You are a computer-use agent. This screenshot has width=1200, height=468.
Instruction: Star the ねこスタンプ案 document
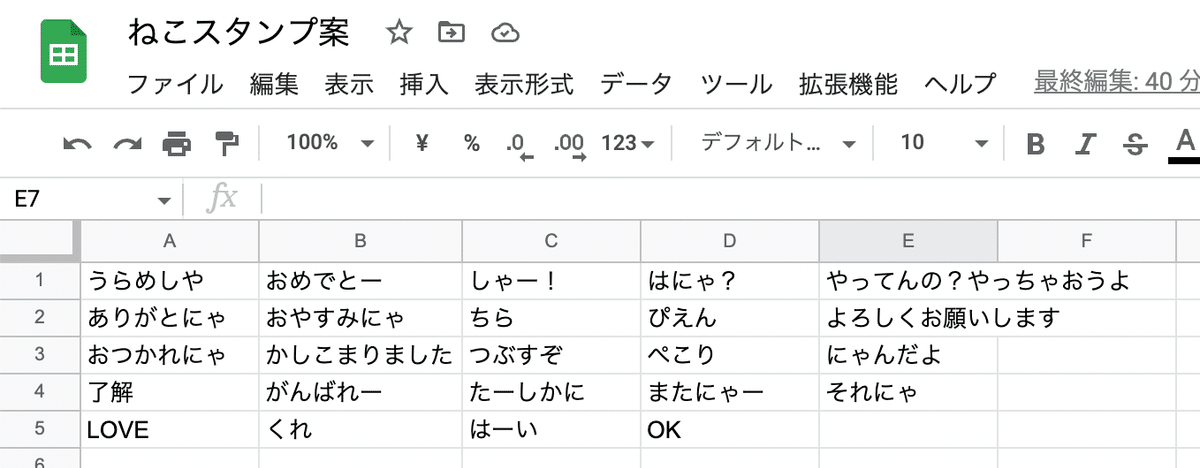pos(399,33)
